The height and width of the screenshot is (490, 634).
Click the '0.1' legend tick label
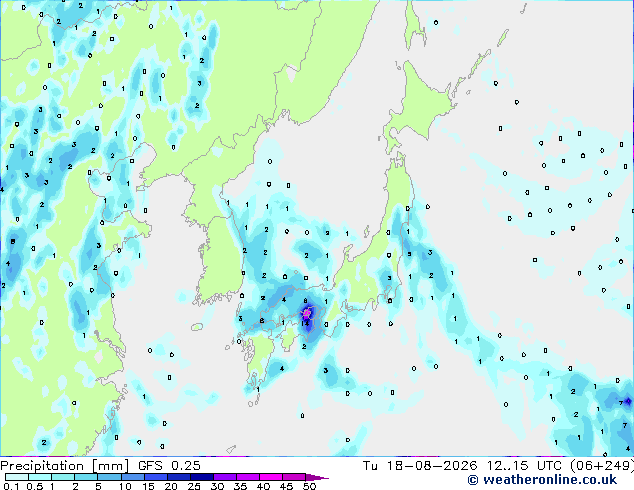point(12,486)
